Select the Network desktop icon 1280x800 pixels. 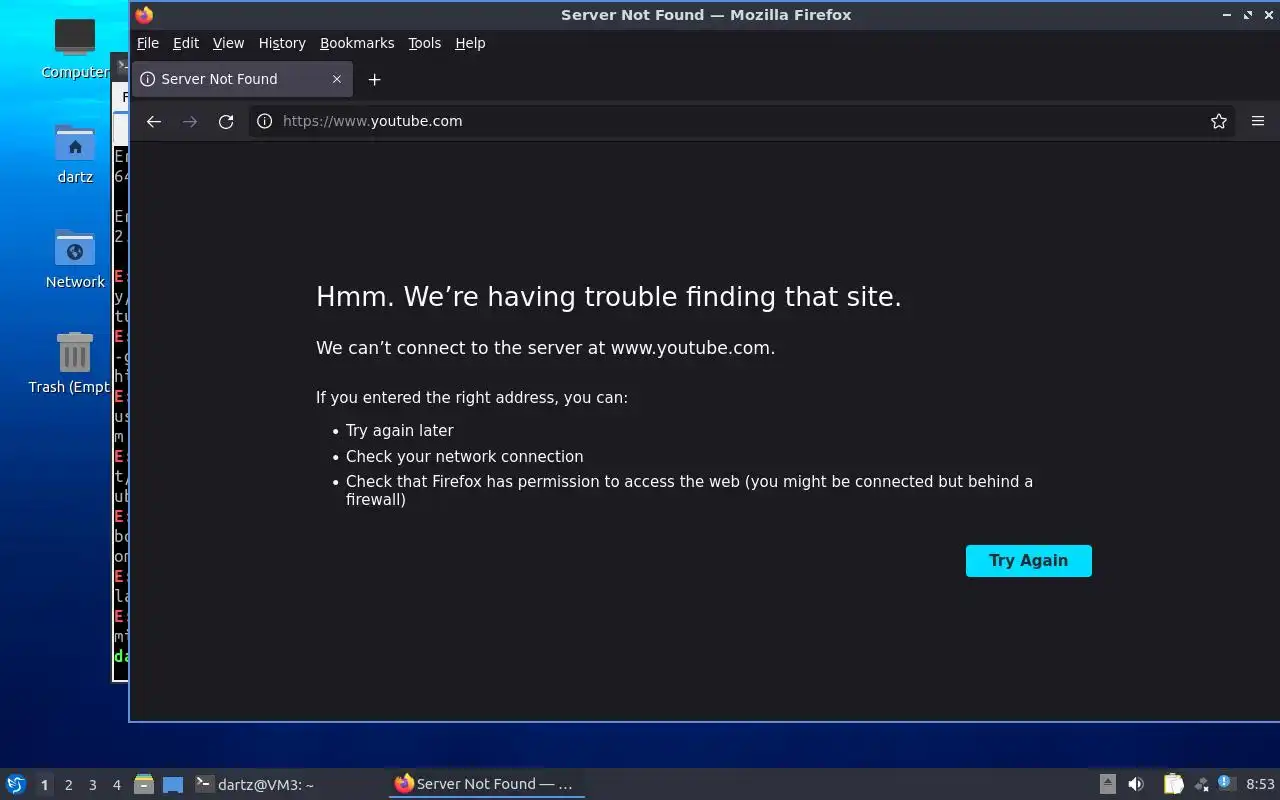(x=75, y=258)
